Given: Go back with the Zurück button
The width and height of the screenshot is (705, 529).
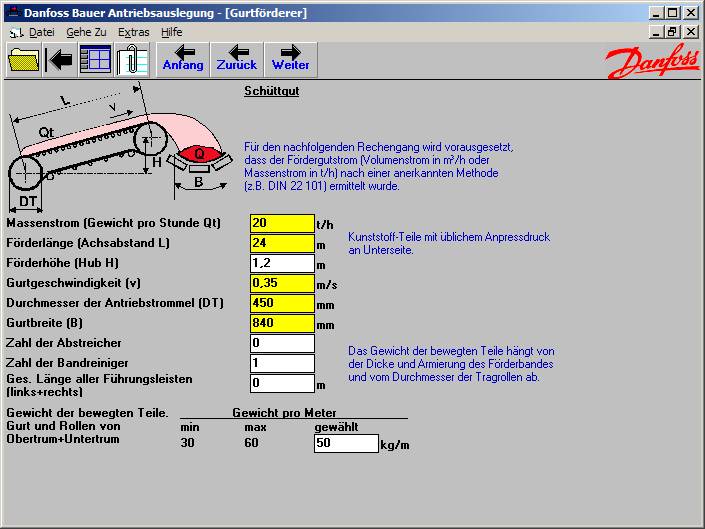Looking at the screenshot, I should (237, 60).
